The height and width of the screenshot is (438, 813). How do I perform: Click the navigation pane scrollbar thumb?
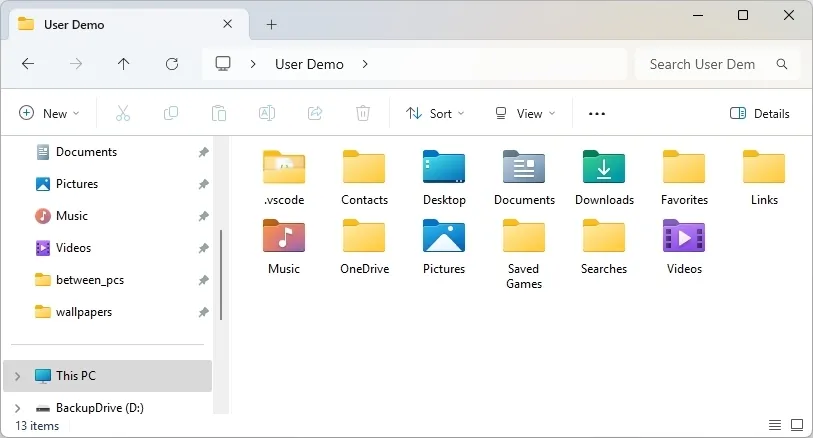(221, 275)
